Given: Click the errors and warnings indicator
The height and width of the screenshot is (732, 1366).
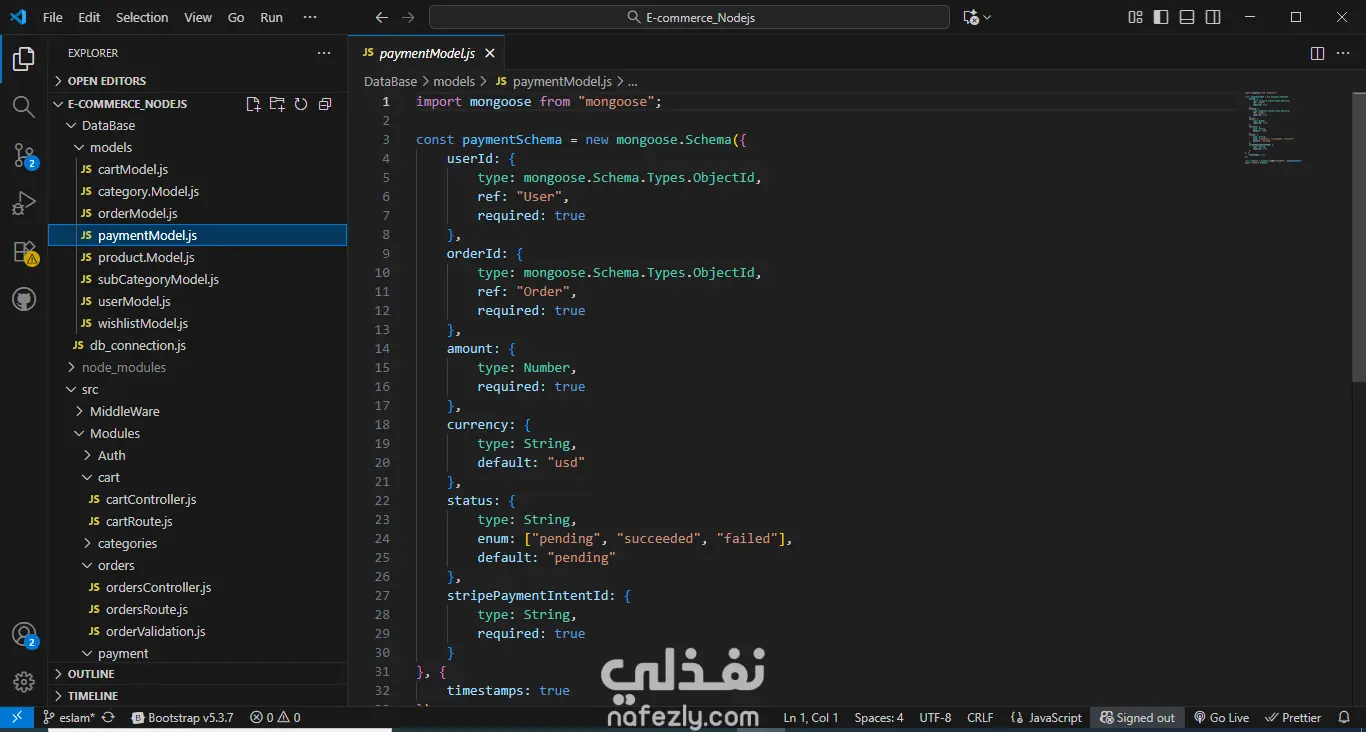Looking at the screenshot, I should click(275, 718).
